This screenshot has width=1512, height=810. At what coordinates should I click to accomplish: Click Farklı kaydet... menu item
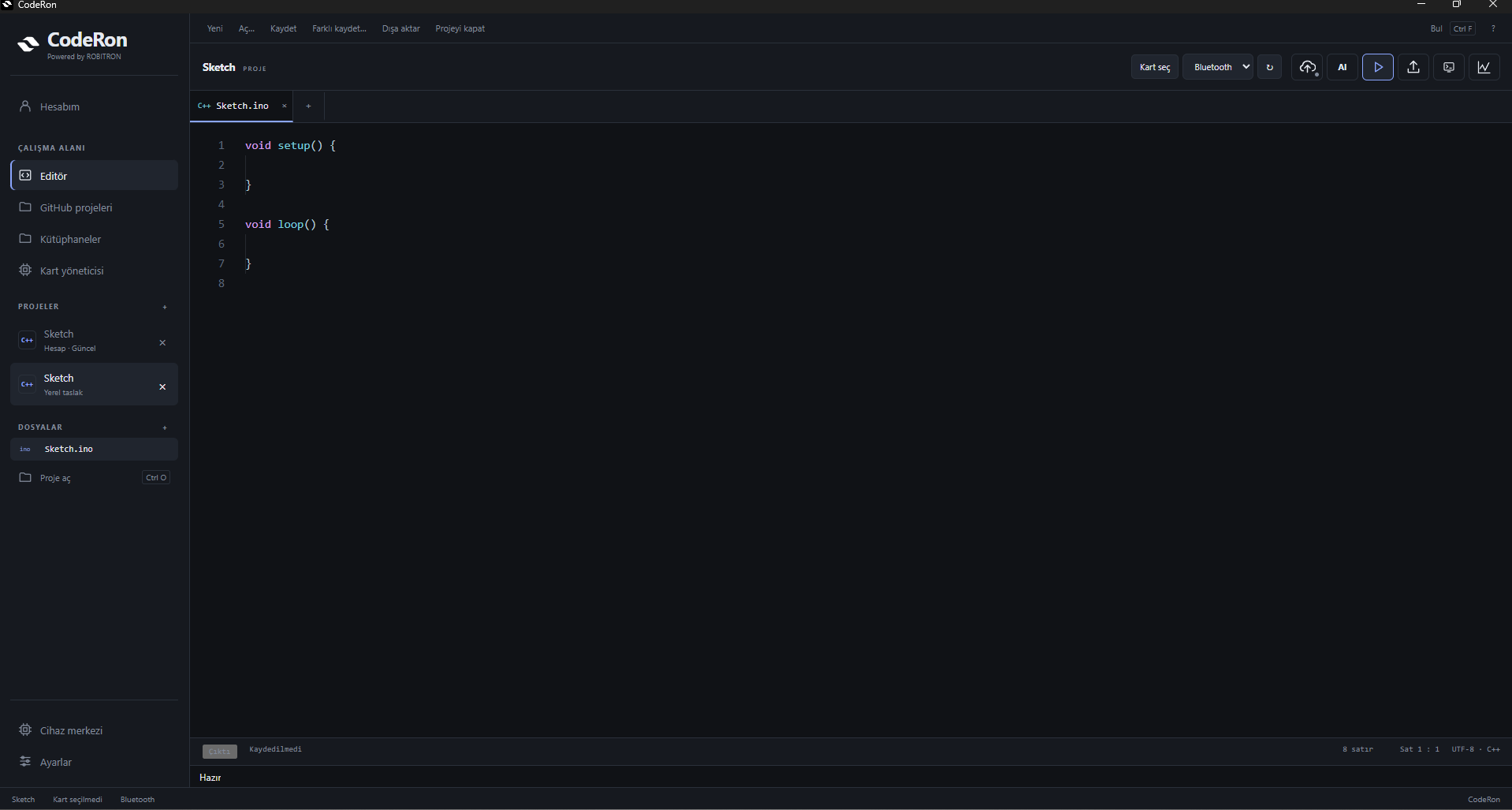[339, 28]
